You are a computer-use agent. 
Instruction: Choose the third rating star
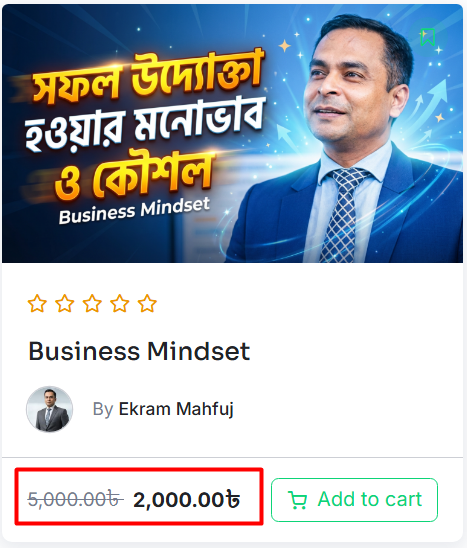(92, 303)
